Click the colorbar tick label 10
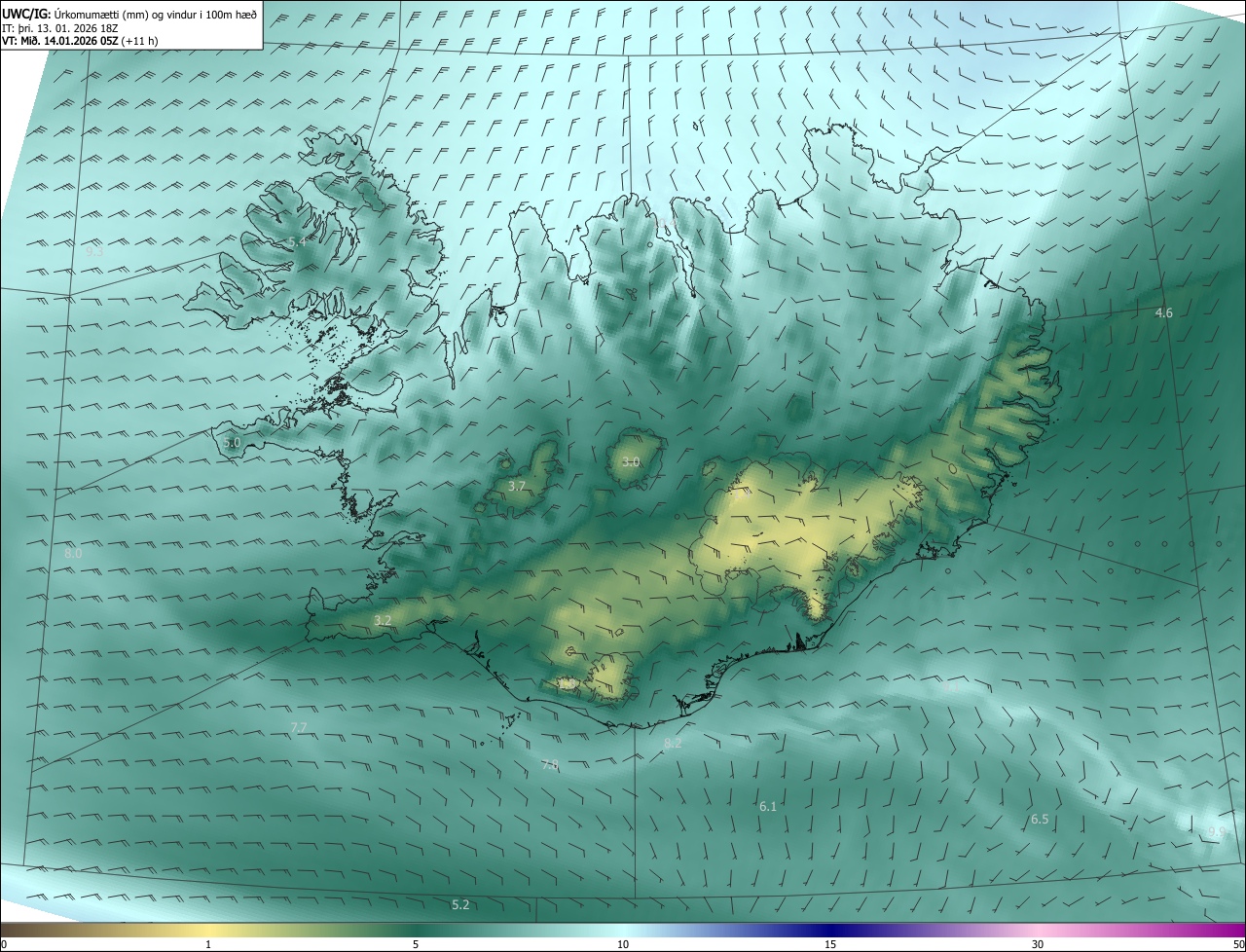The width and height of the screenshot is (1246, 952). [623, 944]
